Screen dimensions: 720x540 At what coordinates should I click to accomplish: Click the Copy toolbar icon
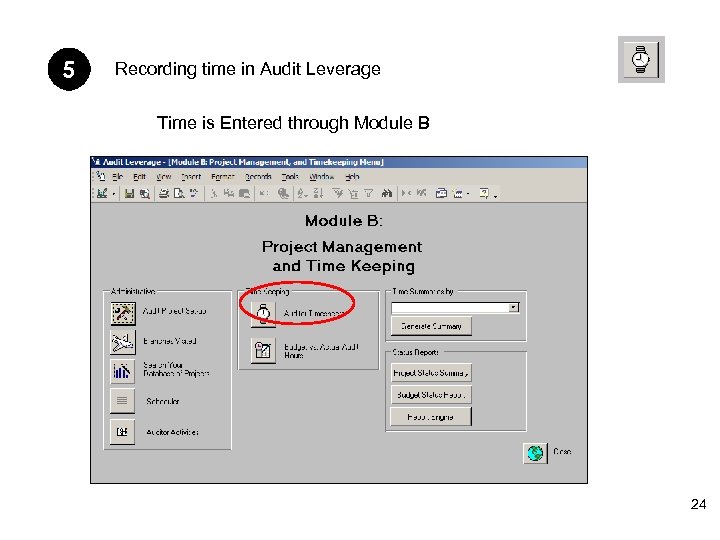point(229,193)
